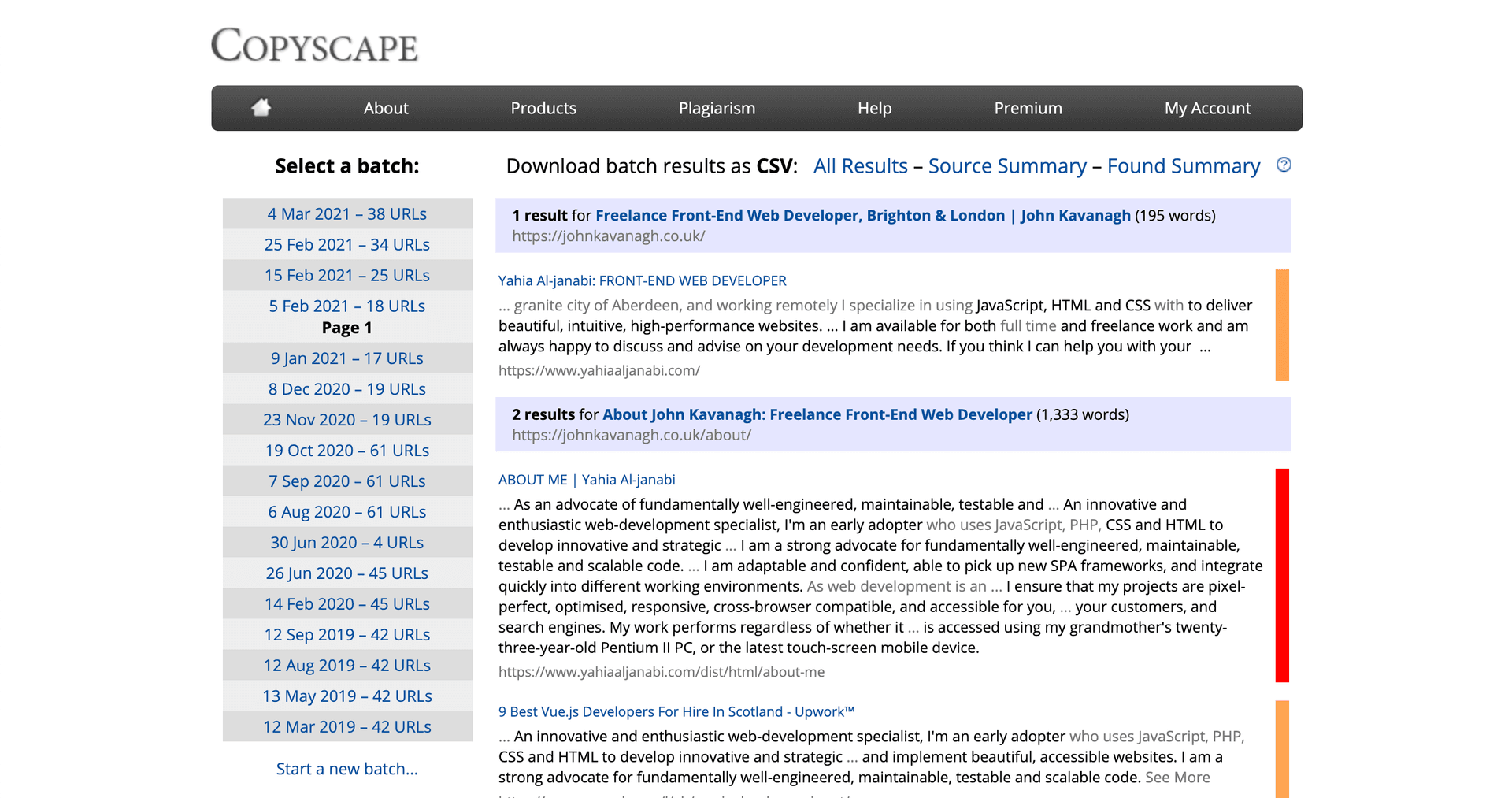This screenshot has width=1512, height=798.
Task: Select the 6 Aug 2020 batch
Action: click(x=347, y=511)
